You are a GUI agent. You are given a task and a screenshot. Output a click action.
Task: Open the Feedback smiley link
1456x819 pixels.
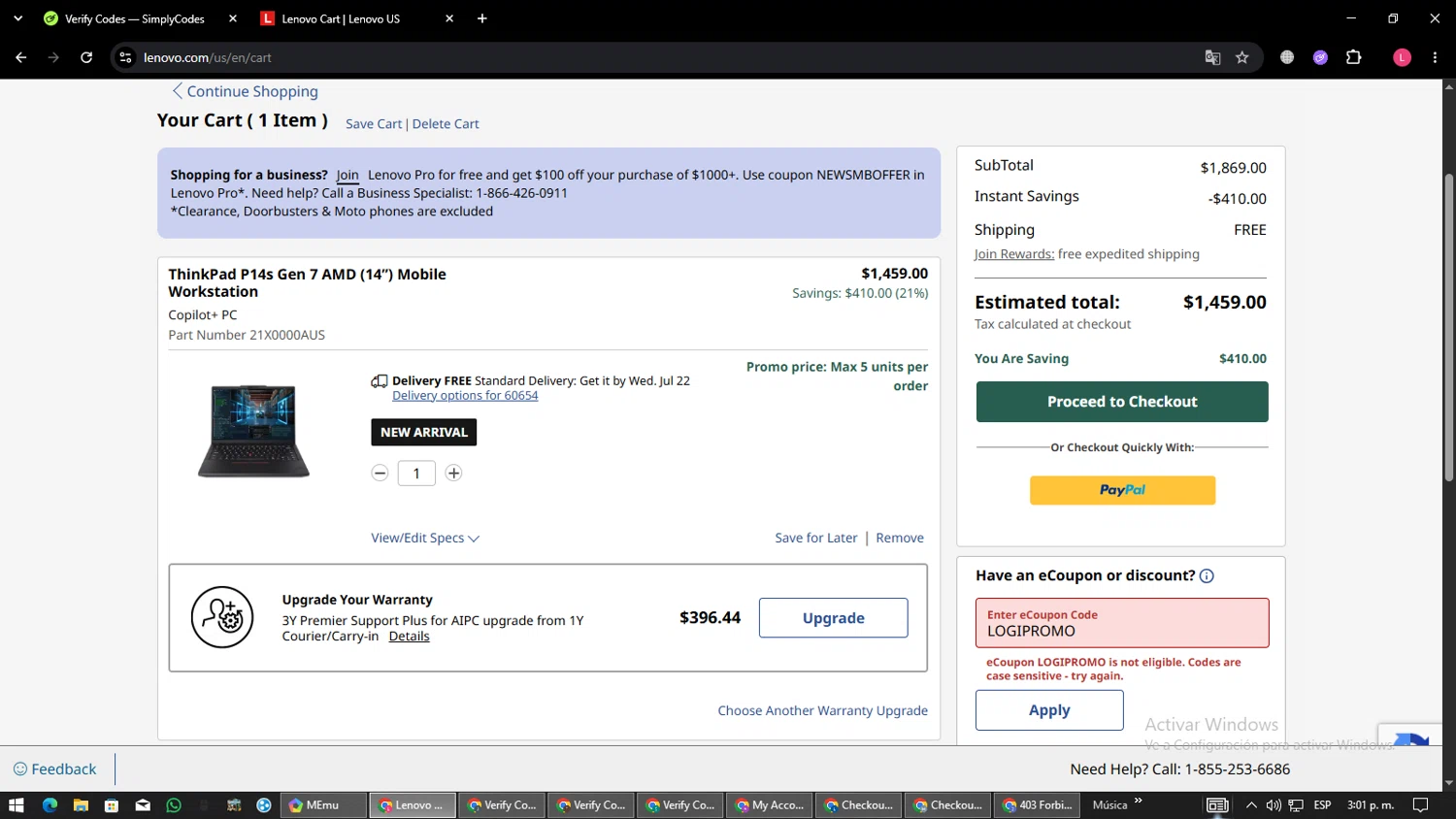[x=55, y=770]
